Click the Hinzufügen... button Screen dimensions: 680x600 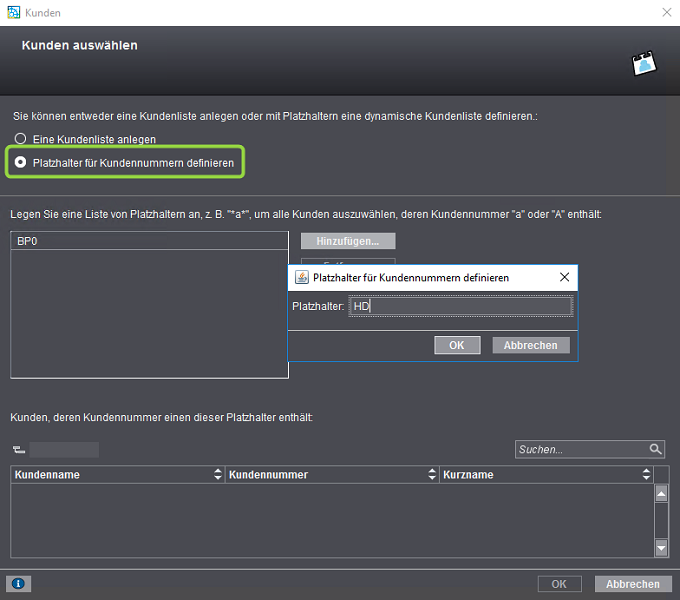348,241
